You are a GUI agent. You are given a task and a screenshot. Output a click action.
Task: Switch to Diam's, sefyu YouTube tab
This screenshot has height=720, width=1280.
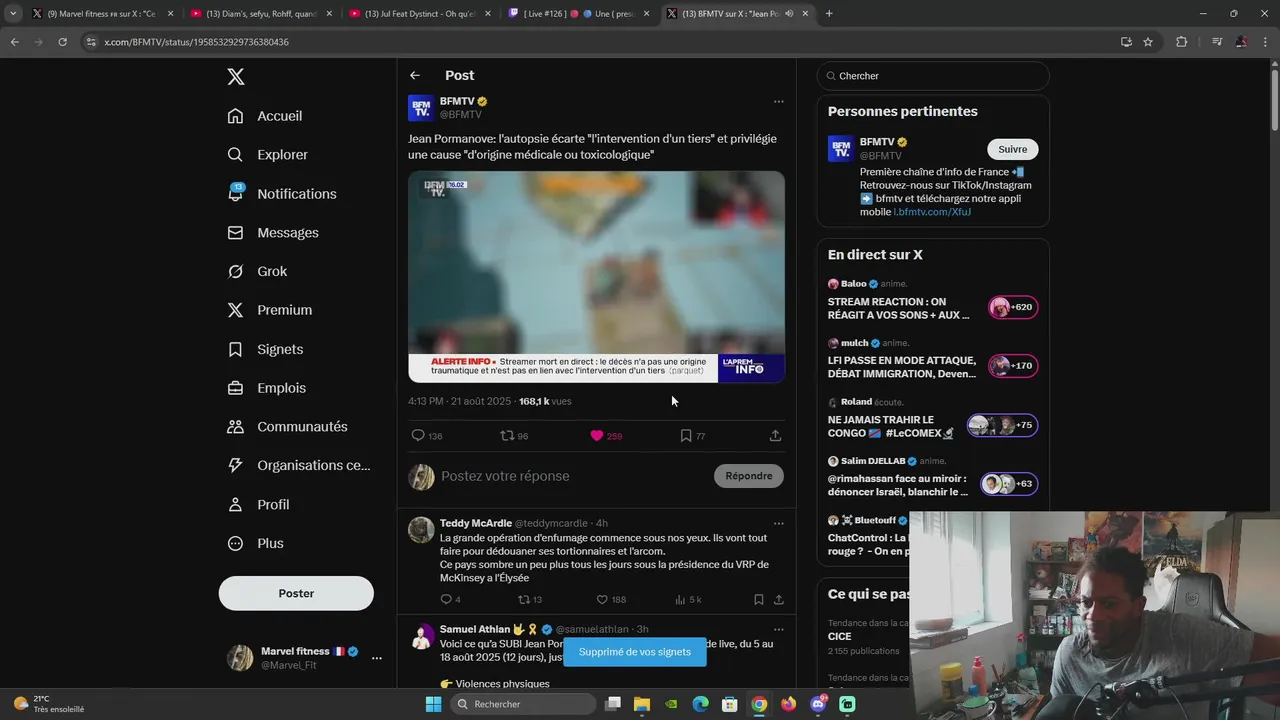[x=260, y=14]
